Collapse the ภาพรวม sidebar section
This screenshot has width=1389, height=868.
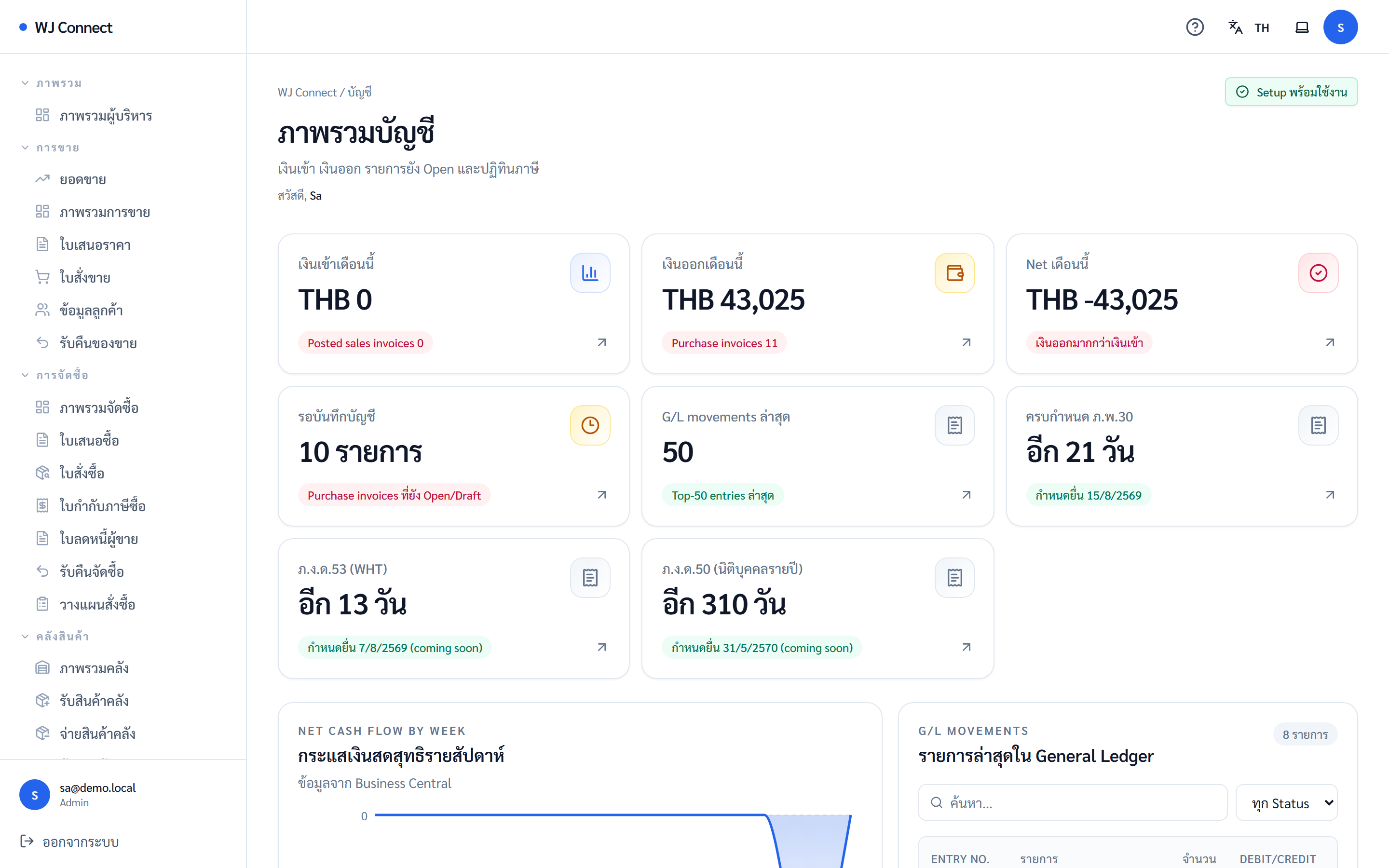tap(51, 83)
